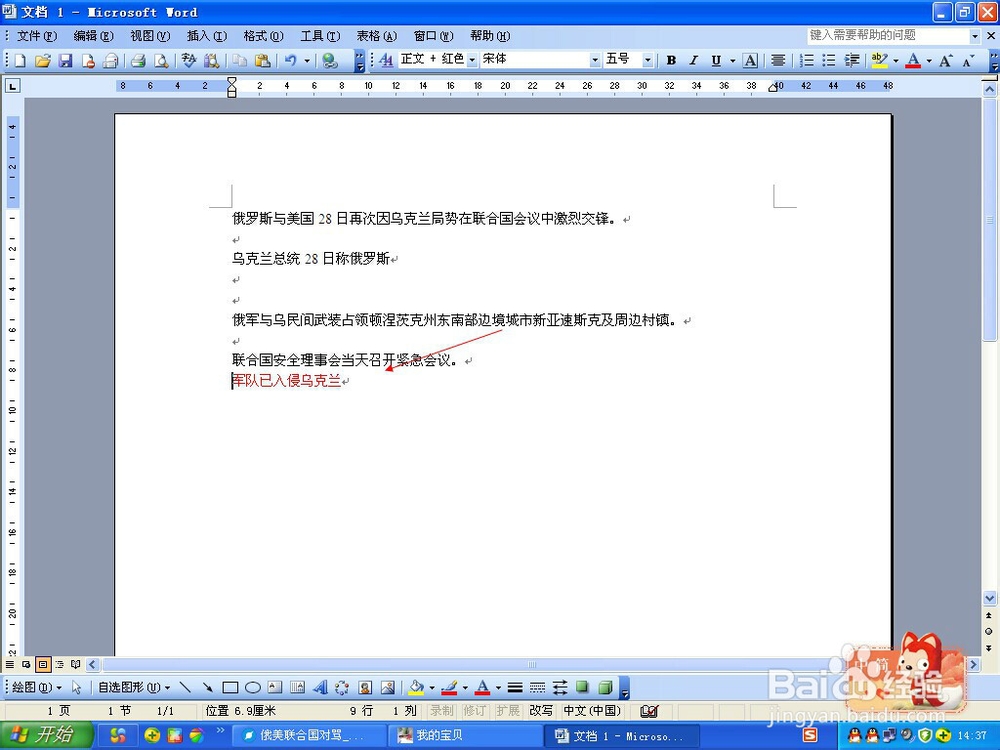Choose arrow style in drawing toolbar
1000x750 pixels.
(x=559, y=688)
